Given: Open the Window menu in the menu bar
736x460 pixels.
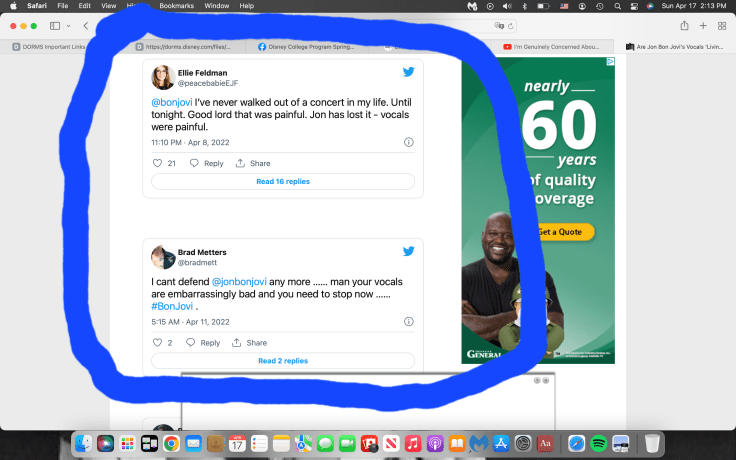Looking at the screenshot, I should coord(216,6).
